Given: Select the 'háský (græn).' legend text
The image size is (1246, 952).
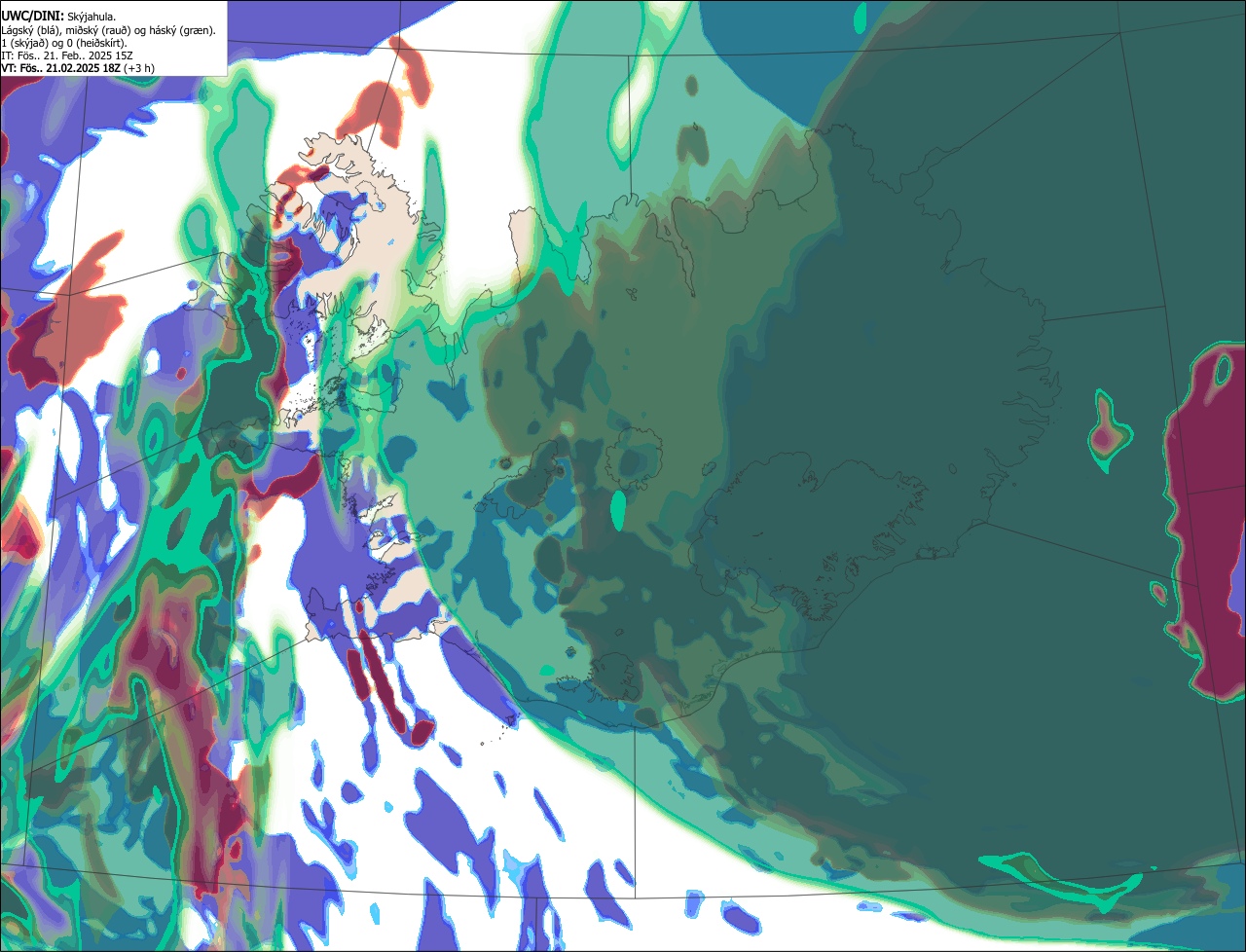Looking at the screenshot, I should click(x=182, y=31).
